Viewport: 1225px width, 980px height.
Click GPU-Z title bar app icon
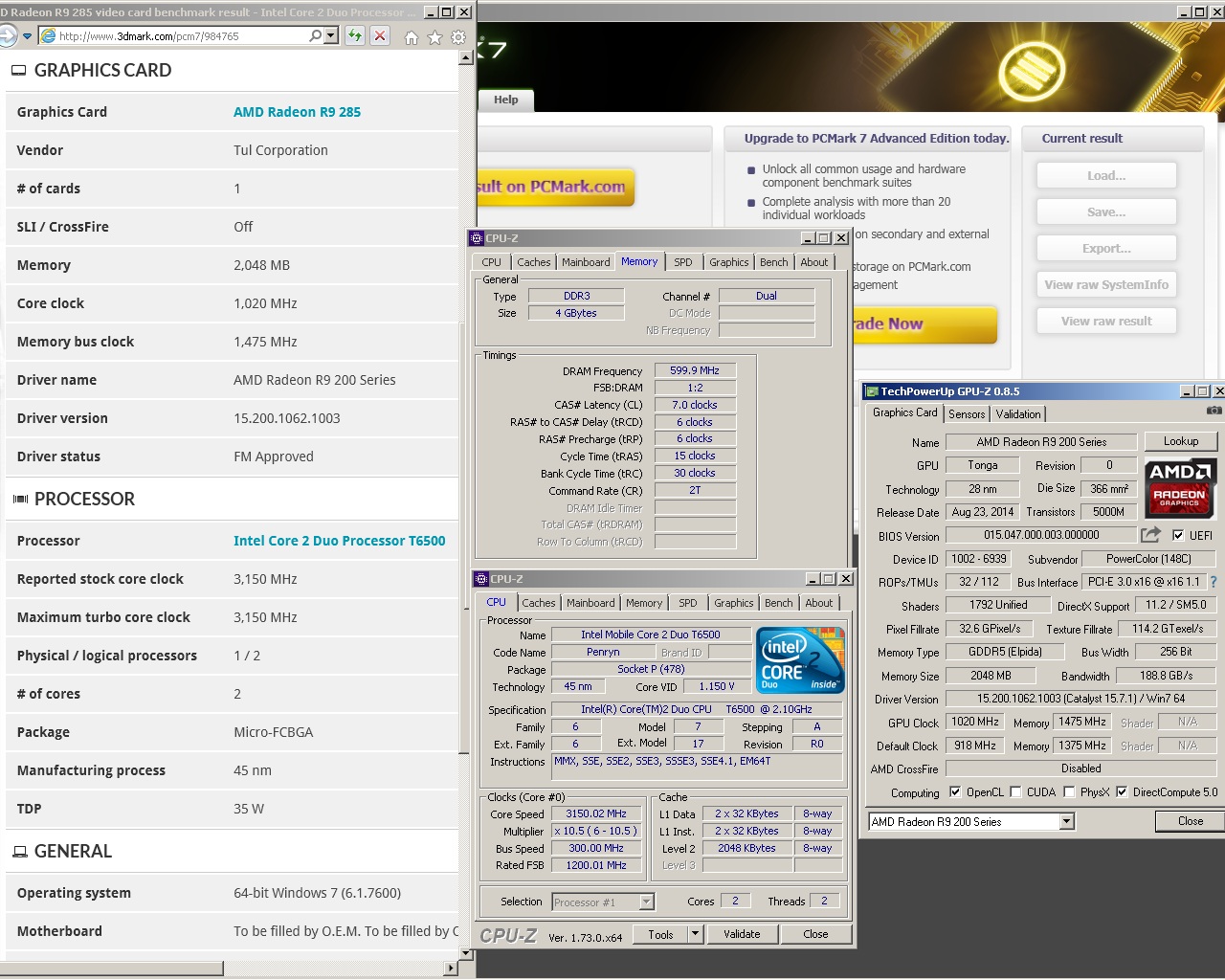tap(872, 391)
